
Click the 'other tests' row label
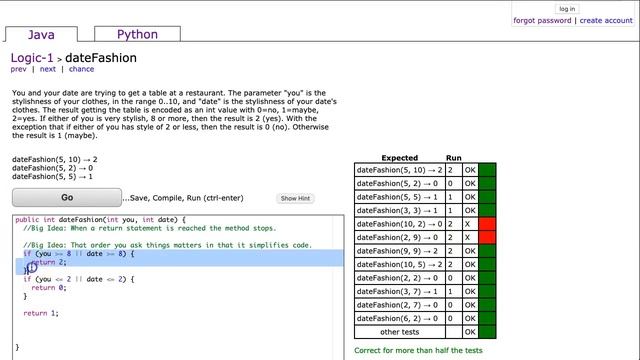click(400, 332)
